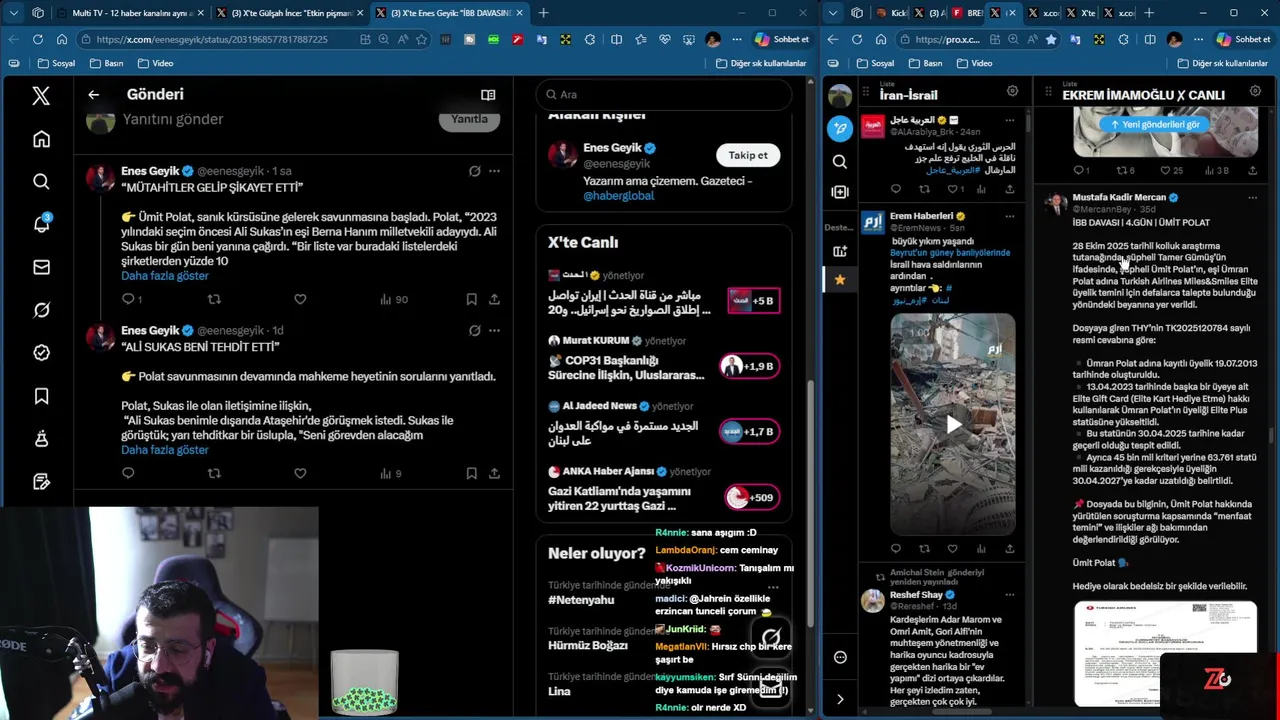Click Yanıtla reply button
Image resolution: width=1280 pixels, height=720 pixels.
pyautogui.click(x=469, y=119)
